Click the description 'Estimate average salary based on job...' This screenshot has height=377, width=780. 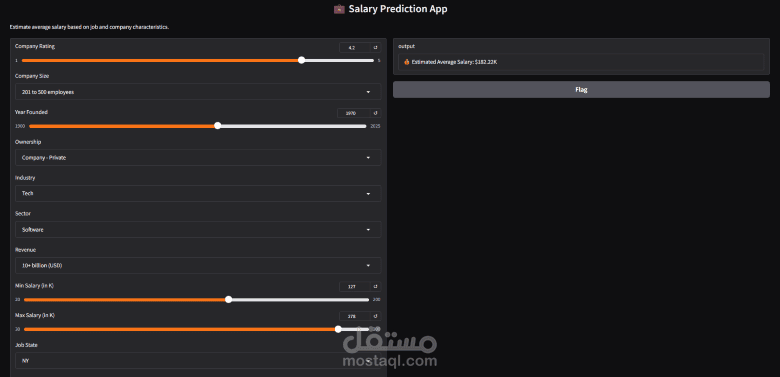coord(90,27)
